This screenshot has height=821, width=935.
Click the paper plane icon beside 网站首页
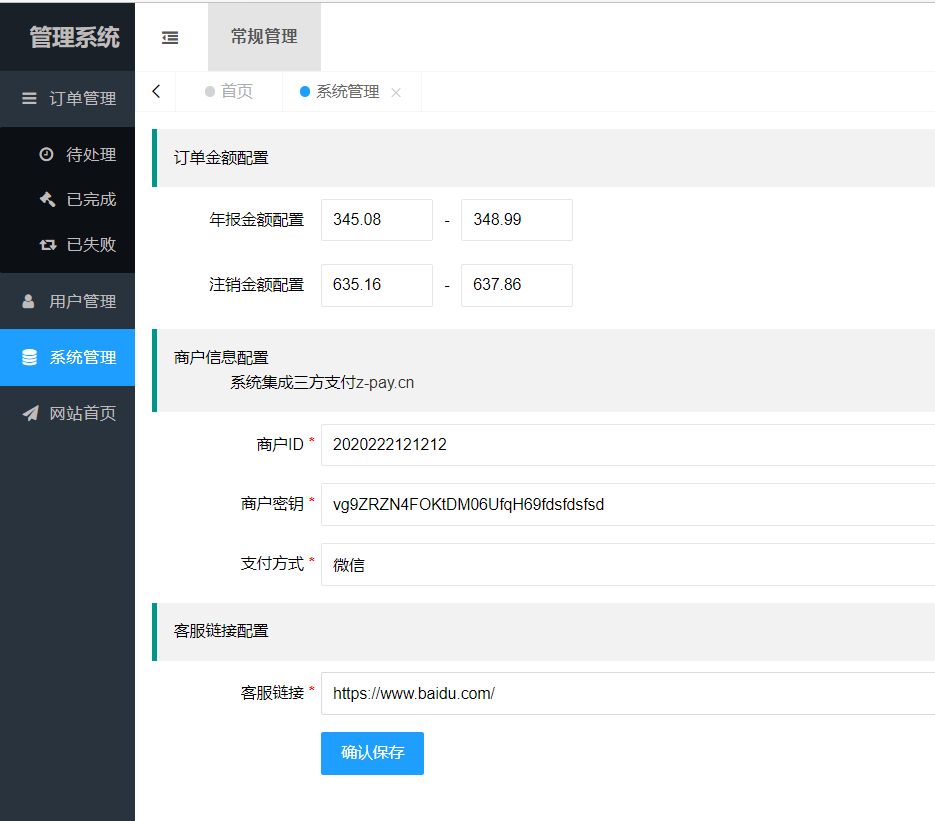tap(30, 413)
